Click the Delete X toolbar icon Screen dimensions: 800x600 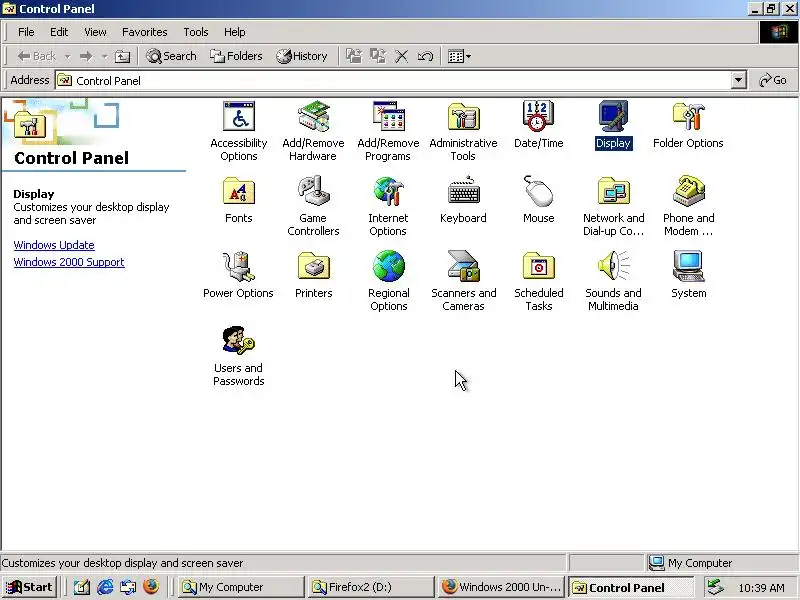click(402, 56)
